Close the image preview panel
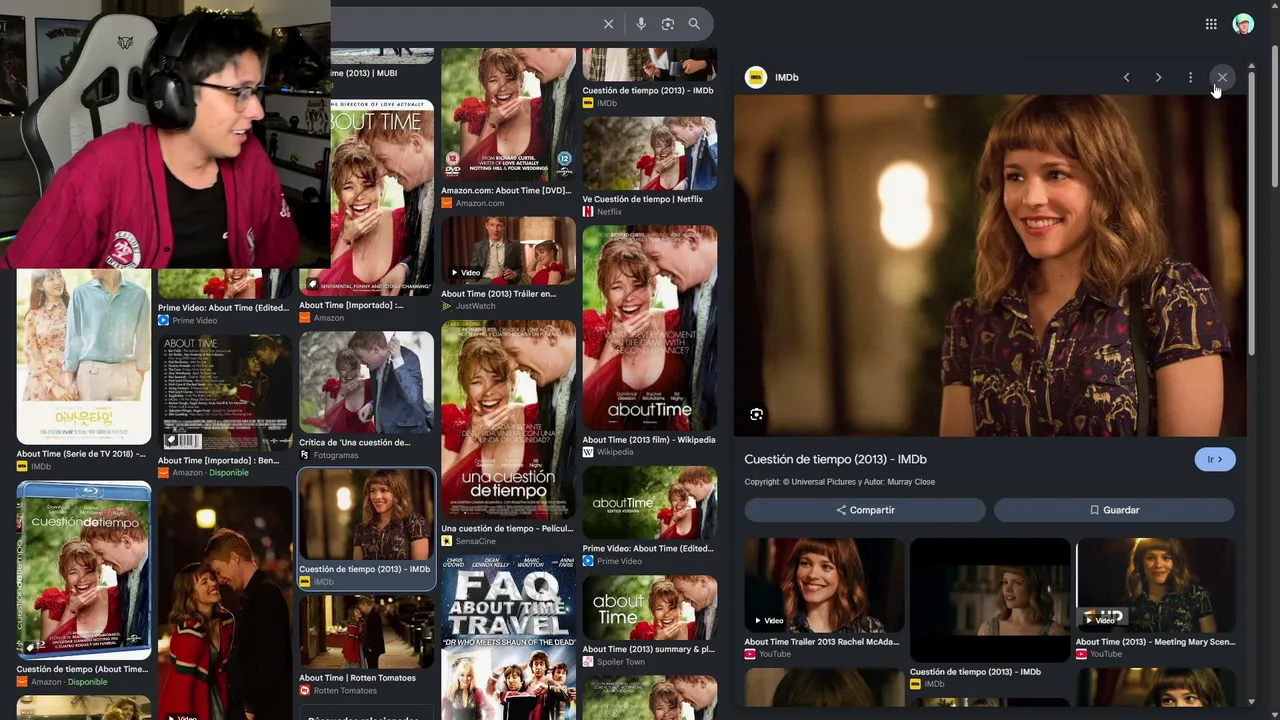This screenshot has width=1280, height=720. pyautogui.click(x=1222, y=77)
